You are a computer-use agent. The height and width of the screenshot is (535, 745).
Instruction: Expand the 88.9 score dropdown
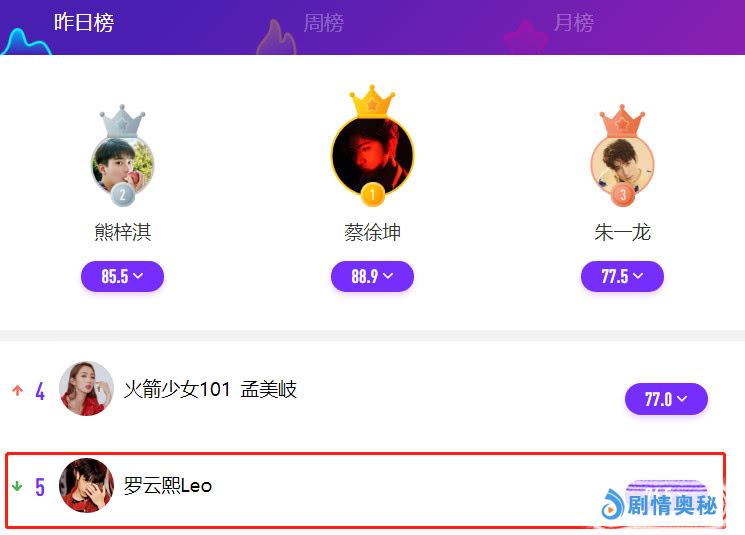(372, 276)
